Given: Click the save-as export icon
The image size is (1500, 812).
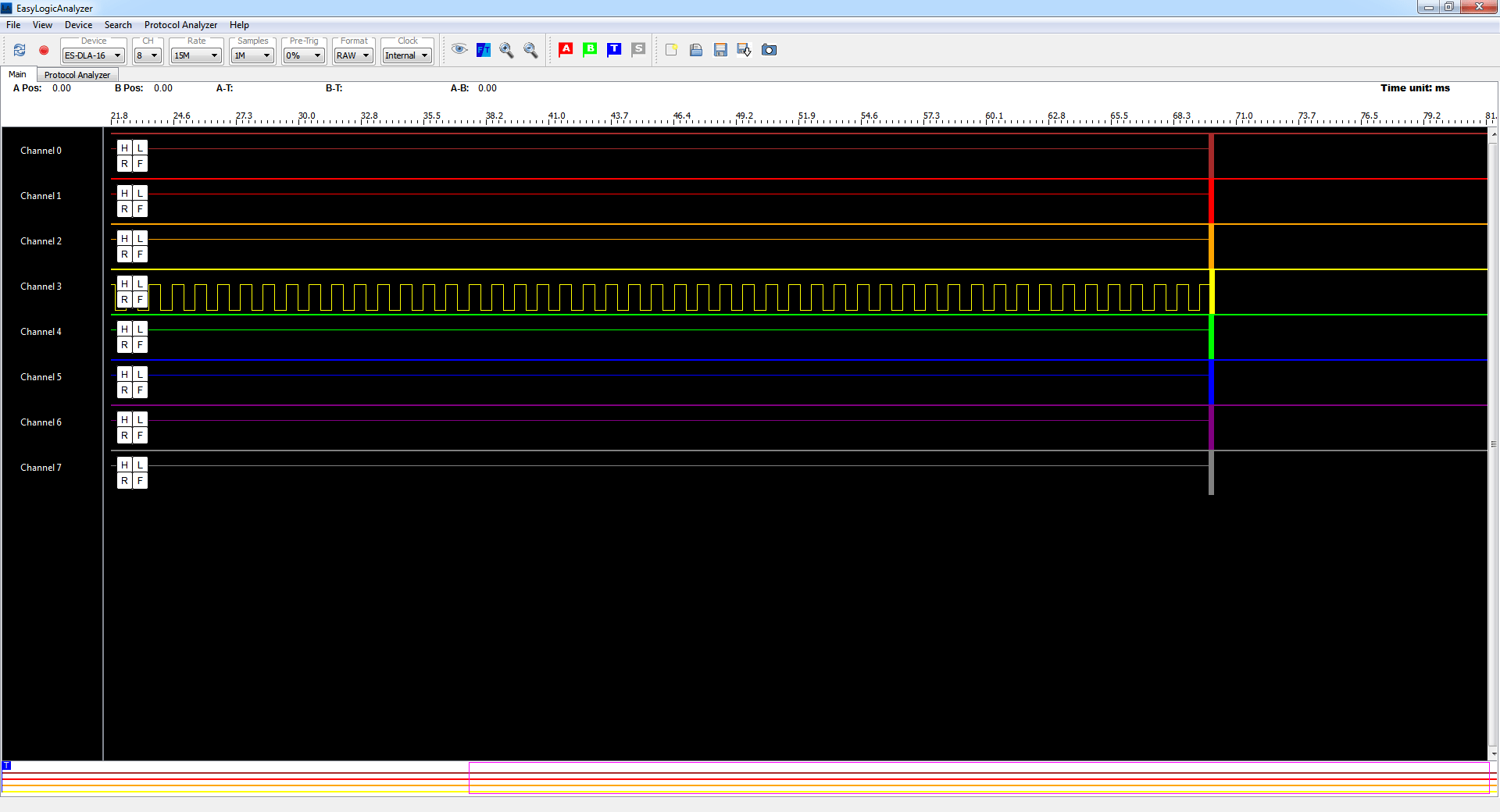Looking at the screenshot, I should click(x=744, y=50).
